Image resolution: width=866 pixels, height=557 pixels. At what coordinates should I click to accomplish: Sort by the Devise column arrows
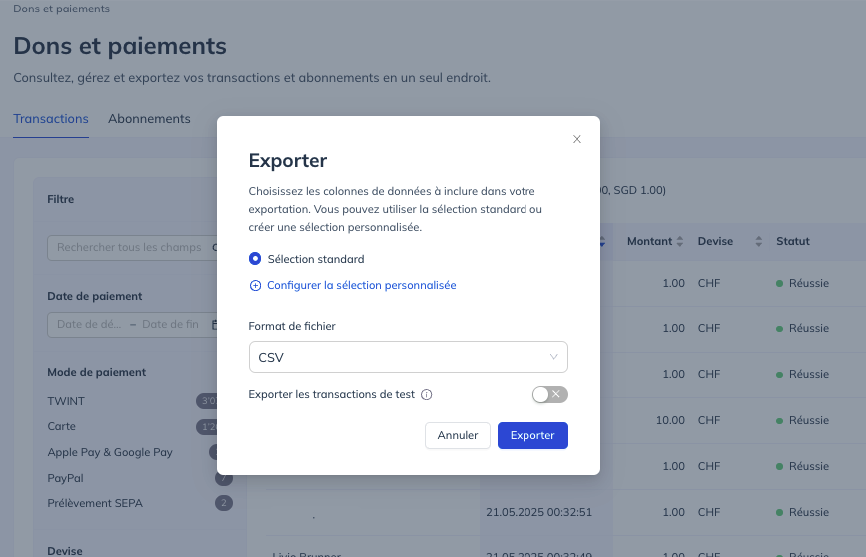click(x=759, y=241)
